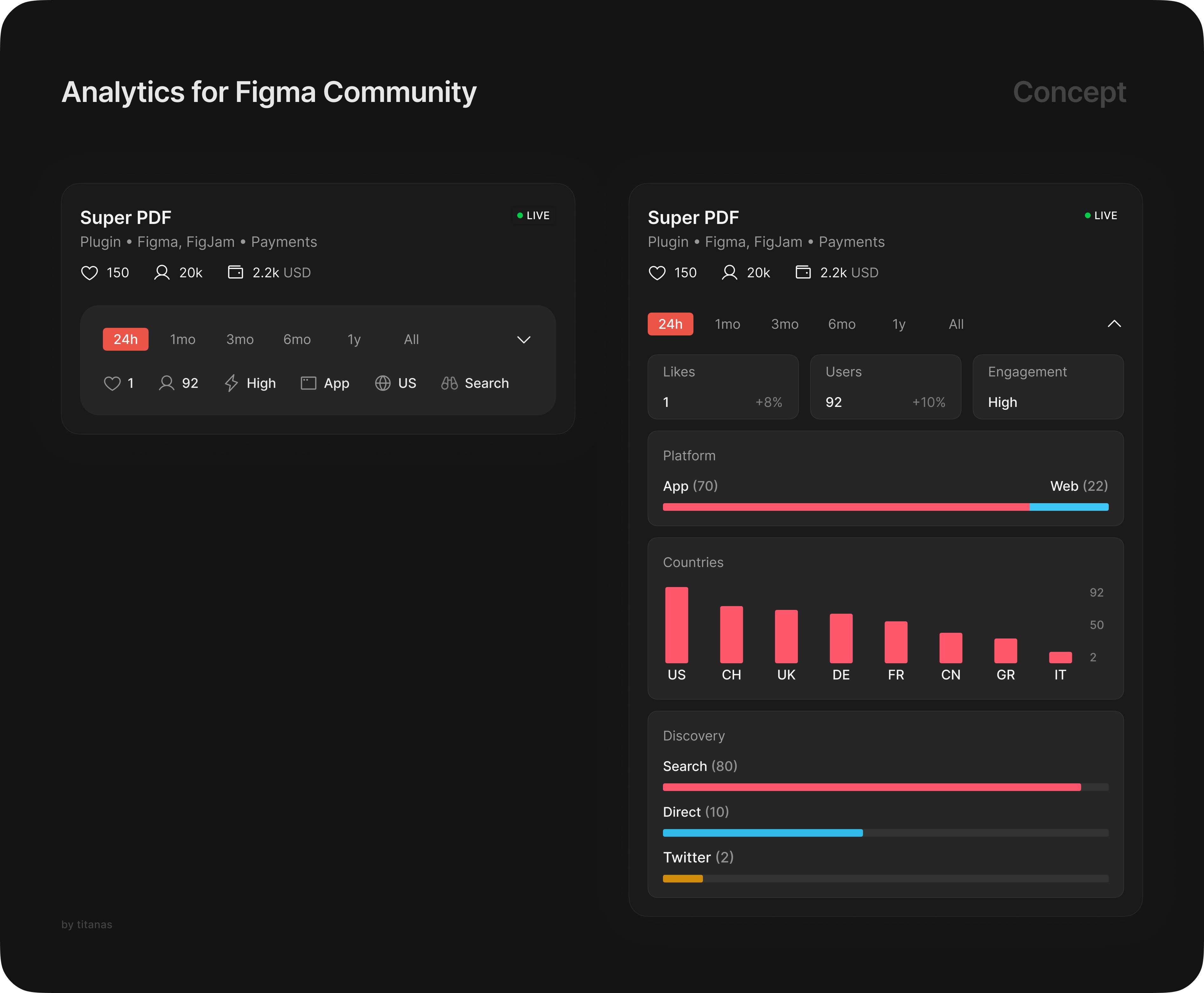Select 3mo range in the left card
The width and height of the screenshot is (1204, 993).
[x=240, y=339]
